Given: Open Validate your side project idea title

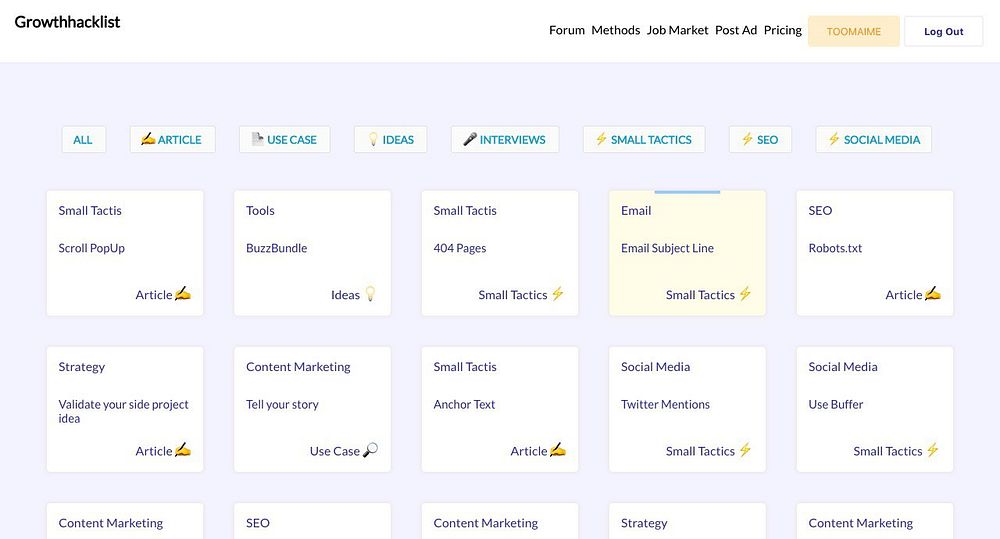Looking at the screenshot, I should pos(124,411).
